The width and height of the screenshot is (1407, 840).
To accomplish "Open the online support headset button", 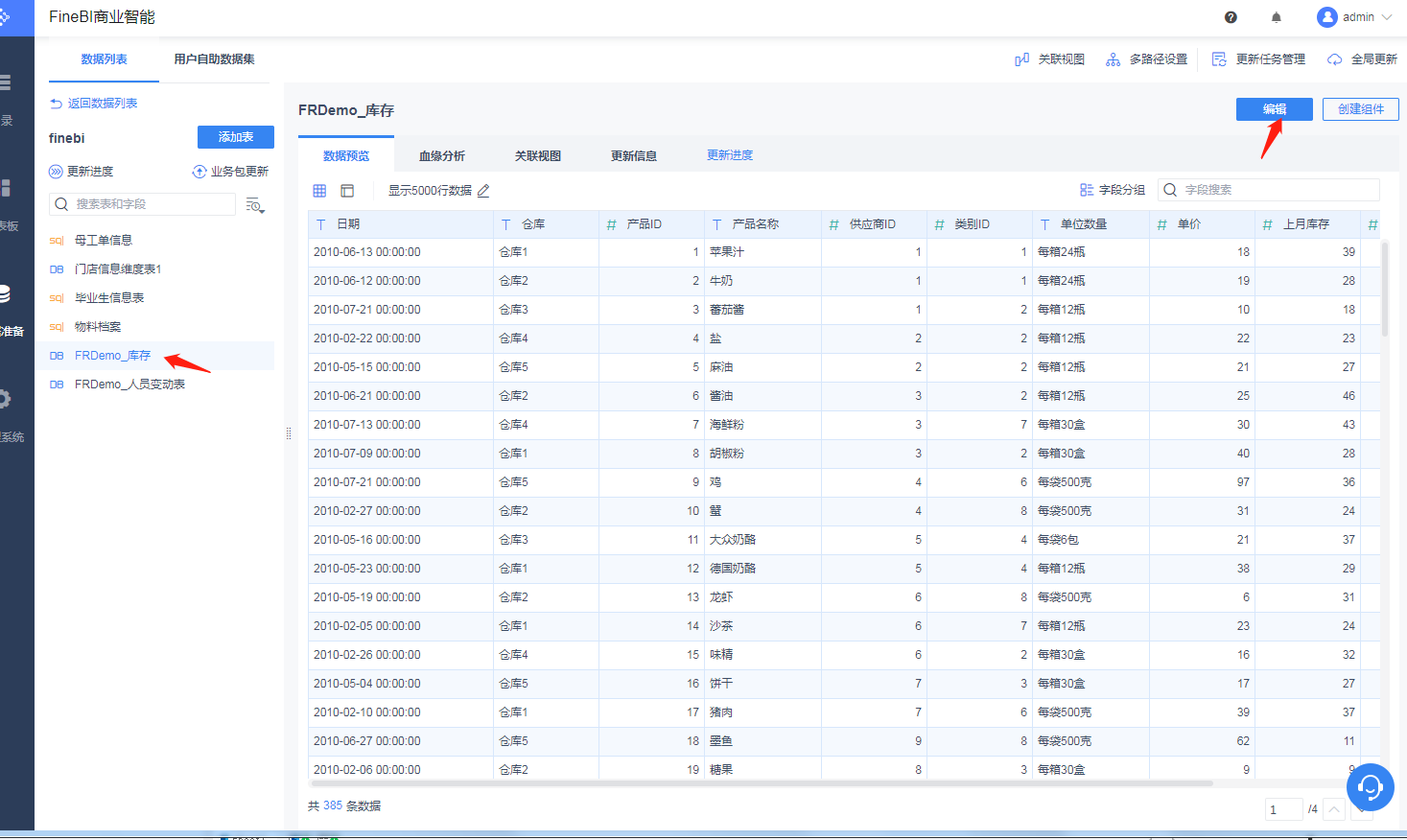I will point(1371,787).
